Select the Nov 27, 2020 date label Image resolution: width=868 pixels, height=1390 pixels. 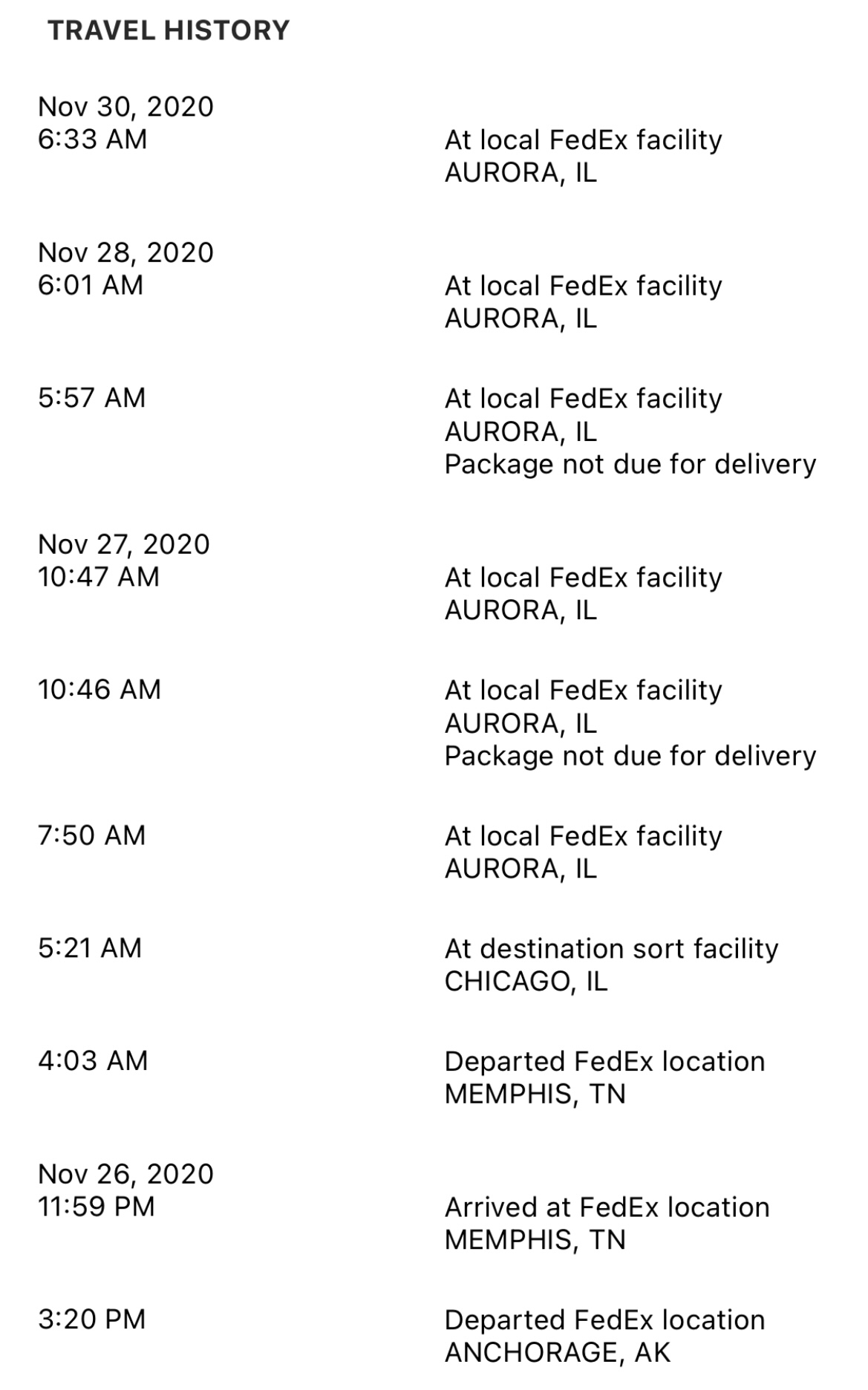pyautogui.click(x=124, y=544)
